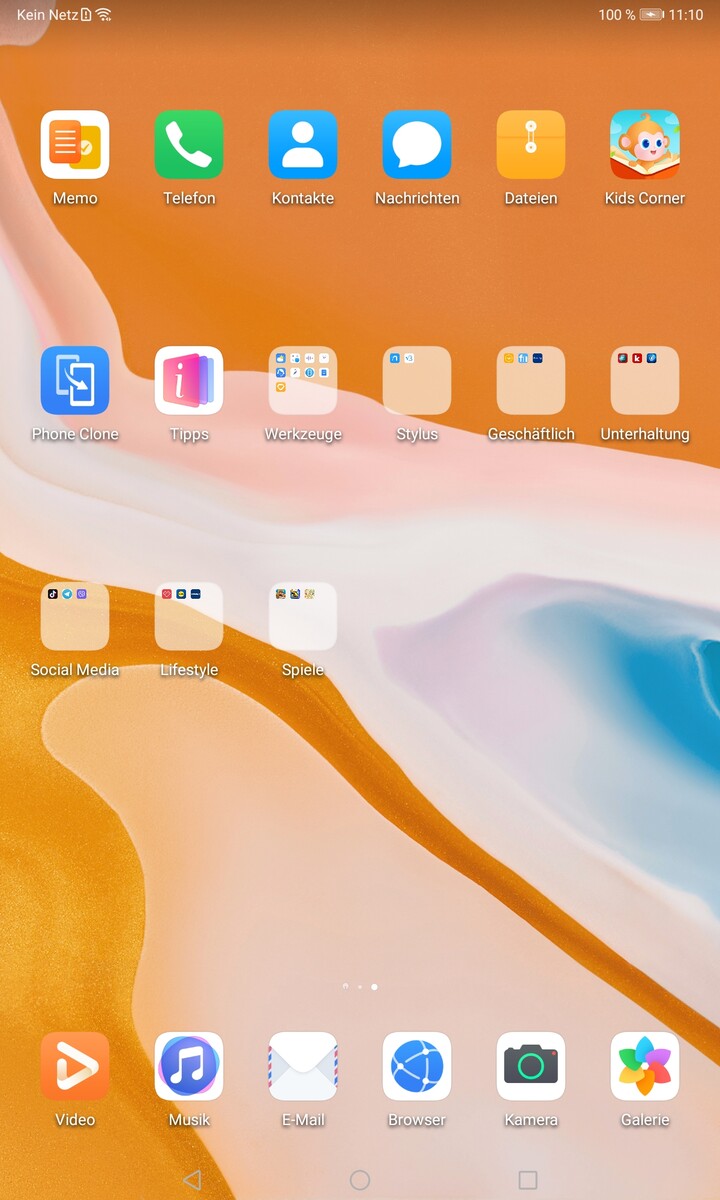Open Kontakte app
Screen dimensions: 720x1200
(303, 145)
